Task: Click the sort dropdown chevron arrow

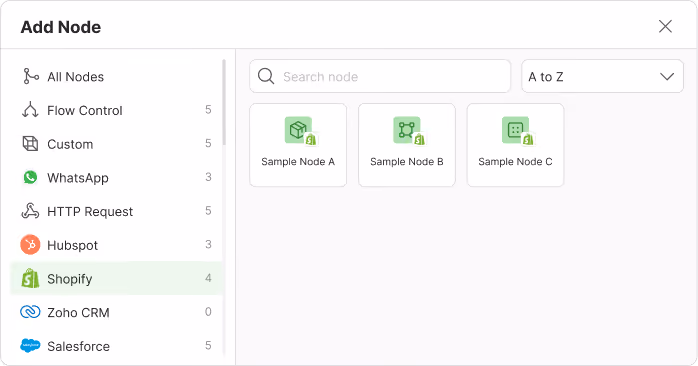Action: click(667, 77)
